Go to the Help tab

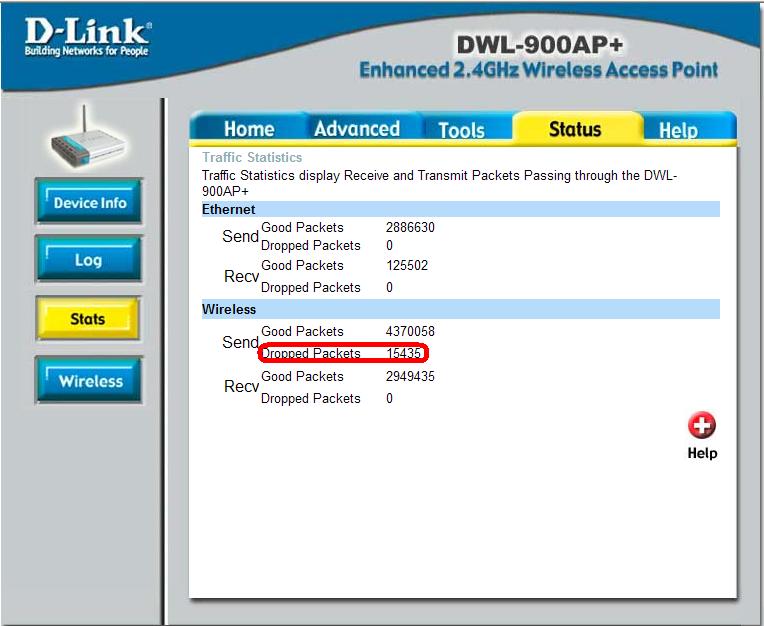678,130
